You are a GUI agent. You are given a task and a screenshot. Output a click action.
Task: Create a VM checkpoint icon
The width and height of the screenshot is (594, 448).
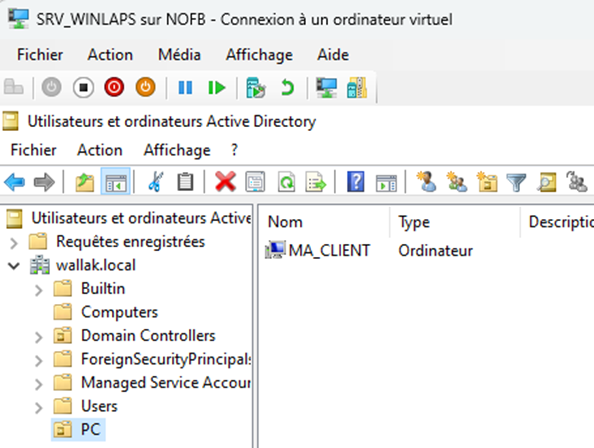coord(256,87)
